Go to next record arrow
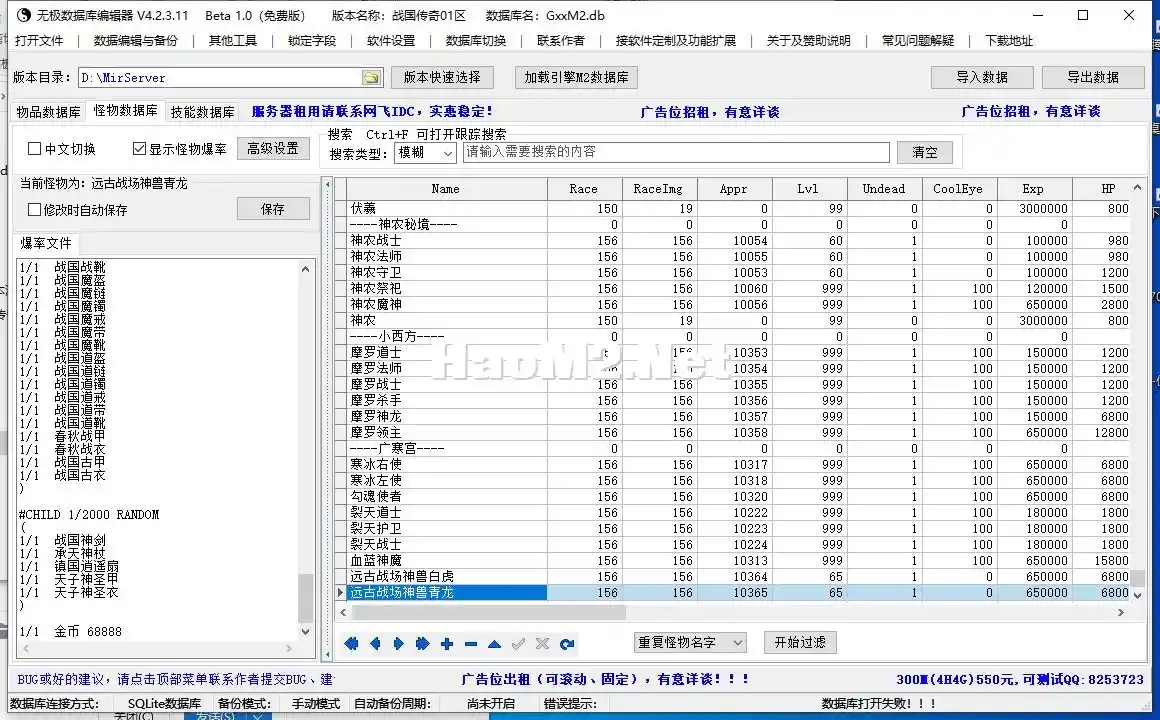The image size is (1160, 720). (x=399, y=644)
